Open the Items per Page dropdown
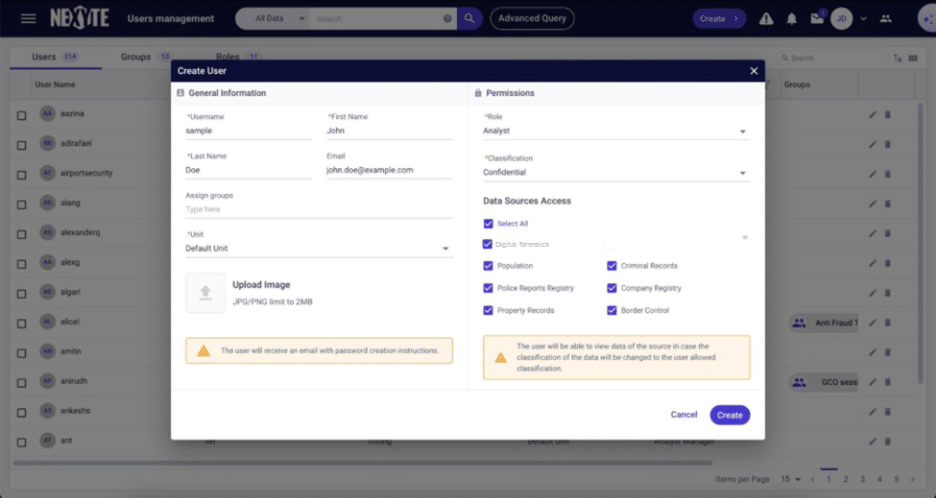This screenshot has width=936, height=498. (x=791, y=479)
